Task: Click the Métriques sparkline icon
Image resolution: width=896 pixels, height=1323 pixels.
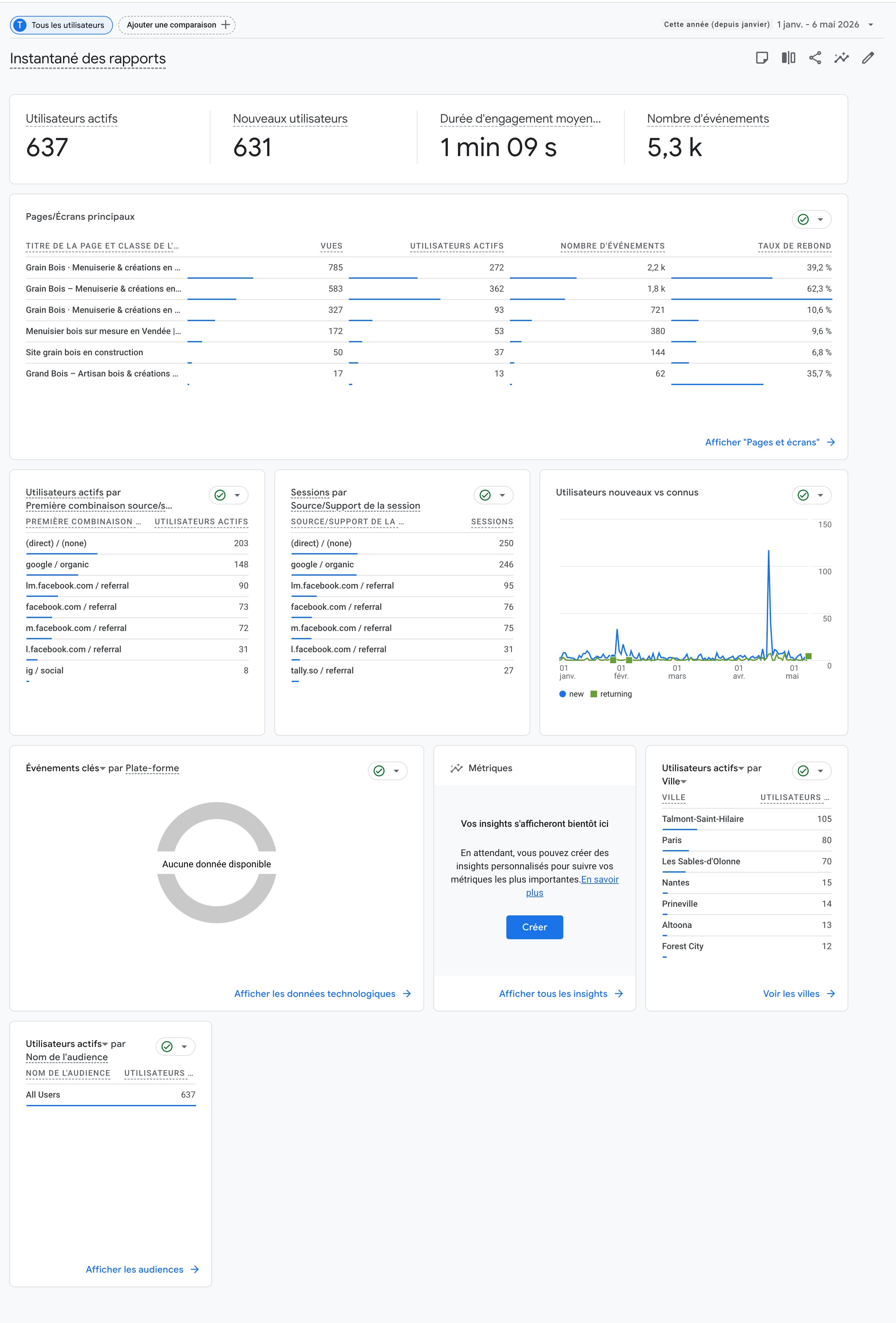Action: tap(457, 768)
